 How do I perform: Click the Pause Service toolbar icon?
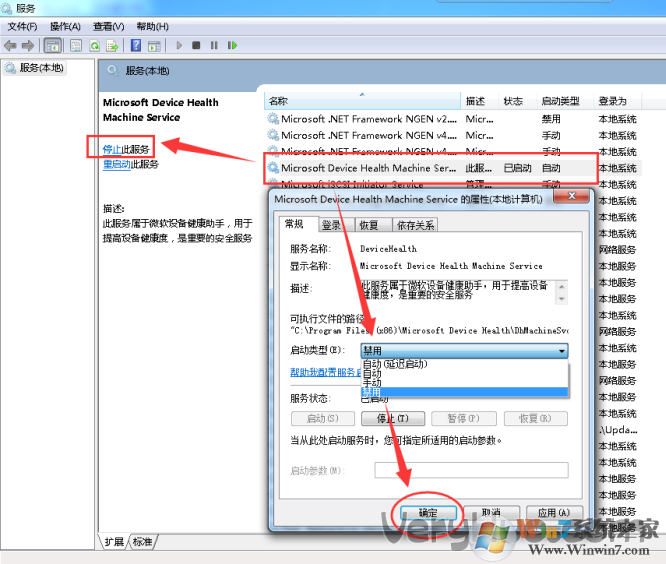coord(214,45)
